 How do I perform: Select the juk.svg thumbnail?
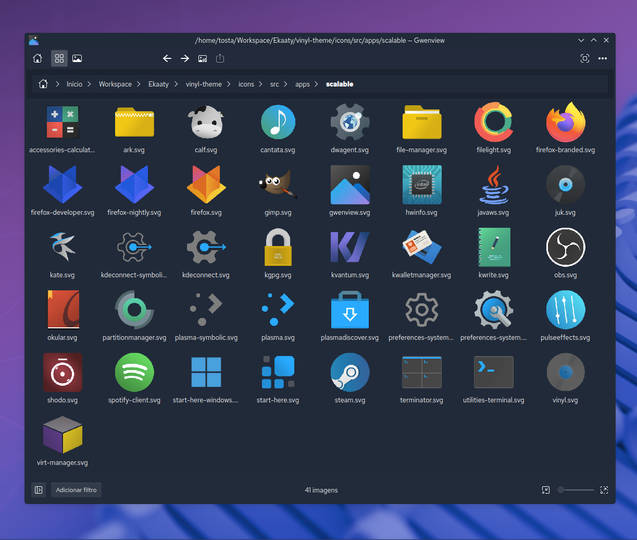pyautogui.click(x=566, y=184)
